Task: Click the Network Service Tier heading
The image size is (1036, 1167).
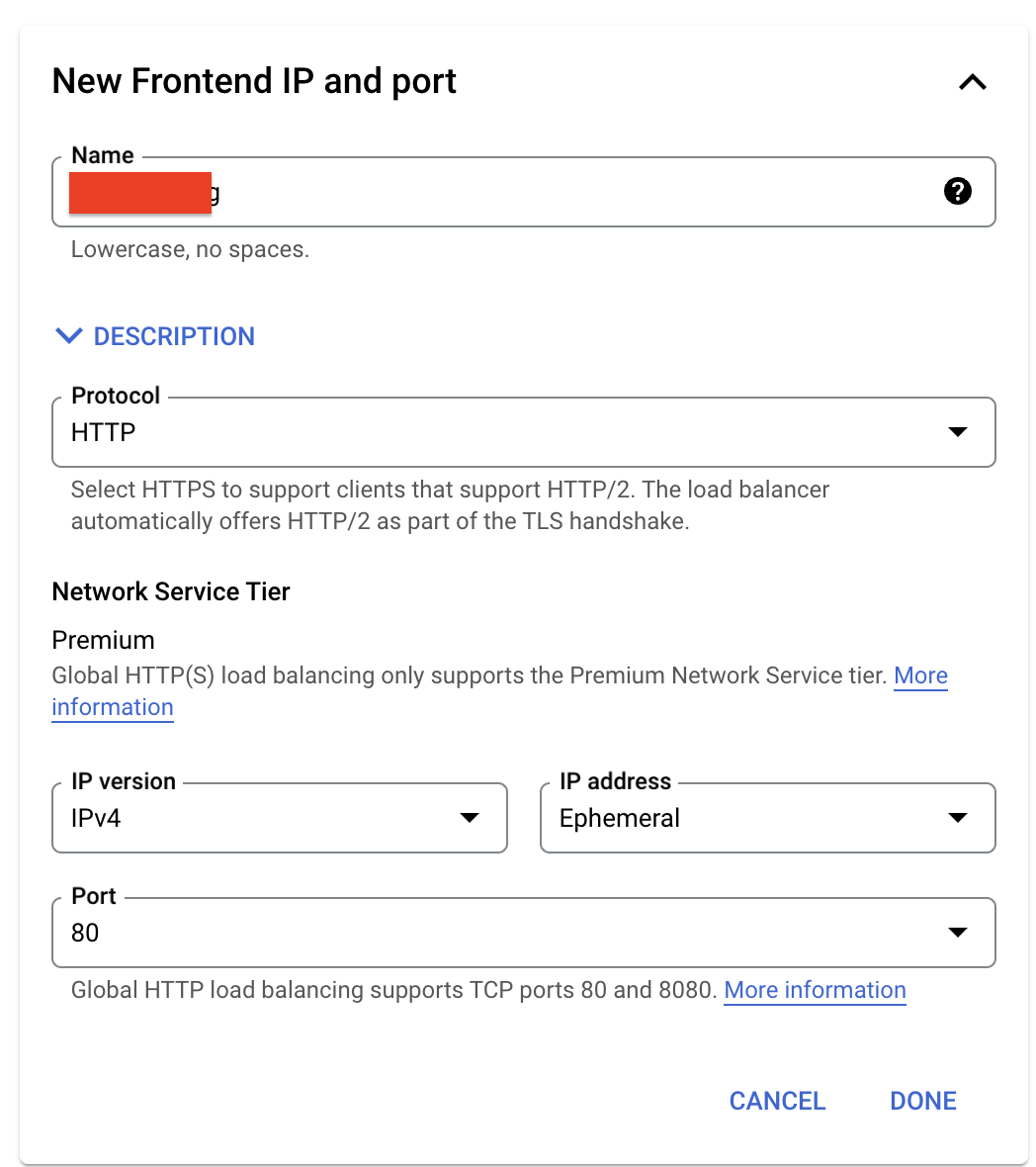Action: coord(171,591)
